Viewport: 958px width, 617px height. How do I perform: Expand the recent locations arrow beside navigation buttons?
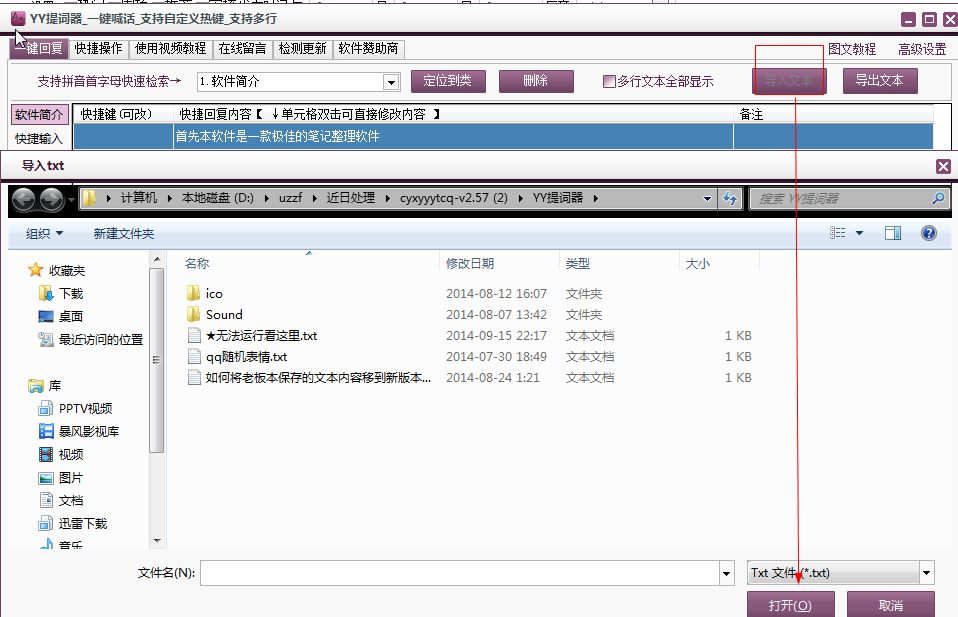(71, 199)
